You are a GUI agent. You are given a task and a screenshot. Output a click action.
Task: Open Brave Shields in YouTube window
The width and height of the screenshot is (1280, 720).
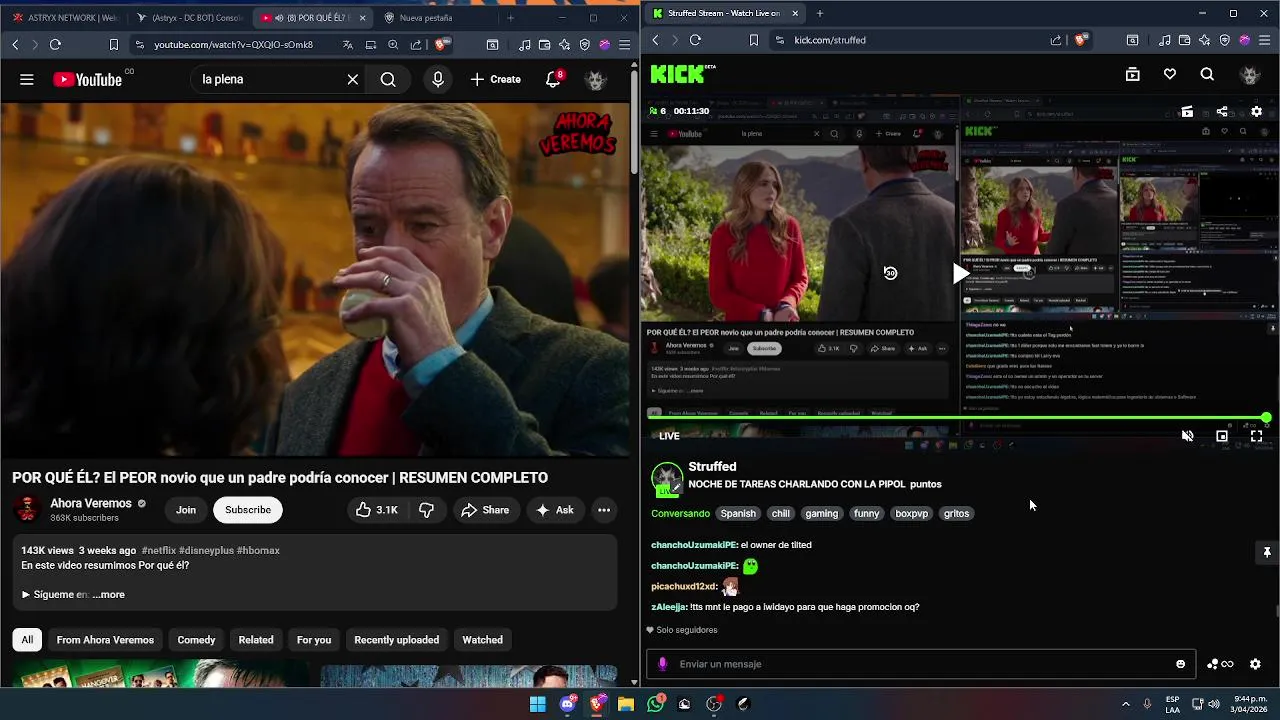442,44
